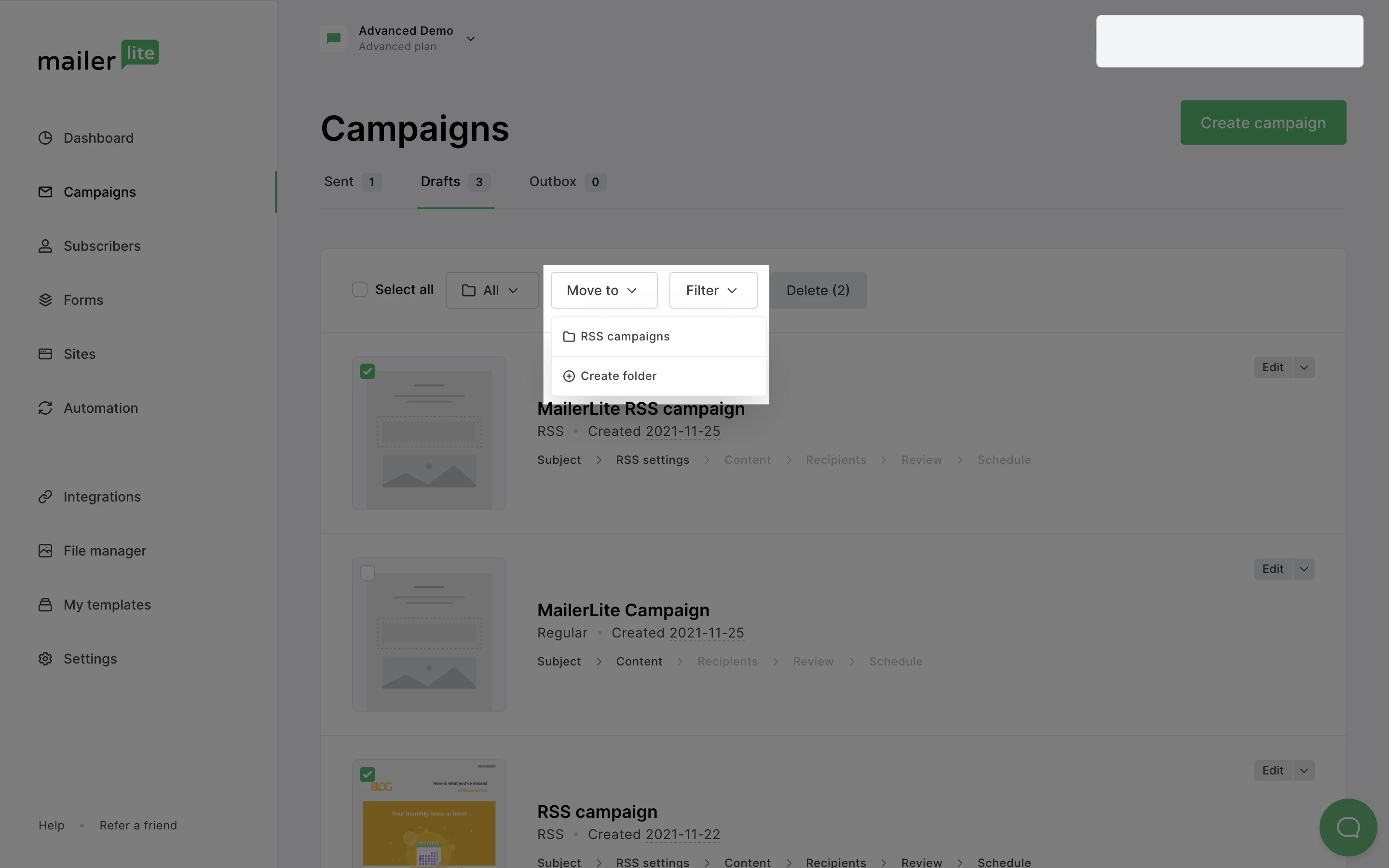Open the Help link
The height and width of the screenshot is (868, 1389).
click(51, 825)
